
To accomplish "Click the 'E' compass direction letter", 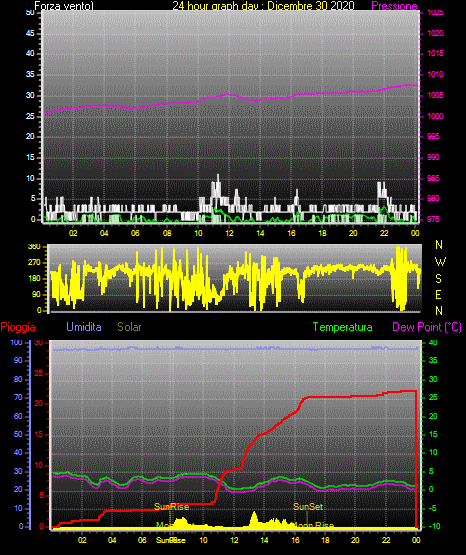I will [x=438, y=294].
